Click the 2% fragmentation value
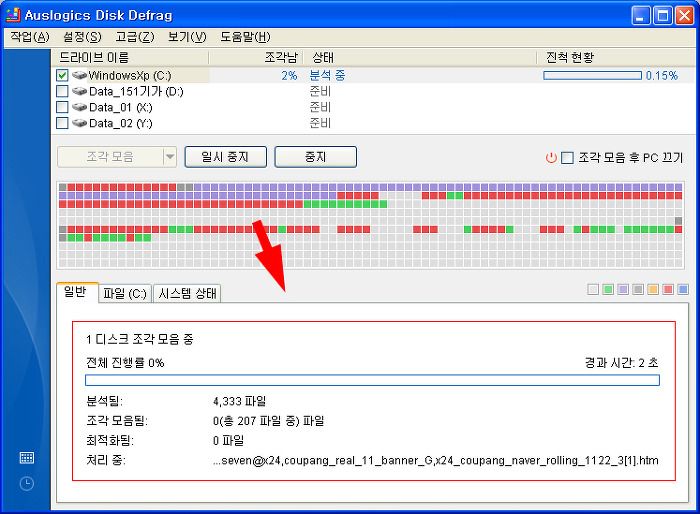Screen dimensions: 700x514 coord(289,75)
